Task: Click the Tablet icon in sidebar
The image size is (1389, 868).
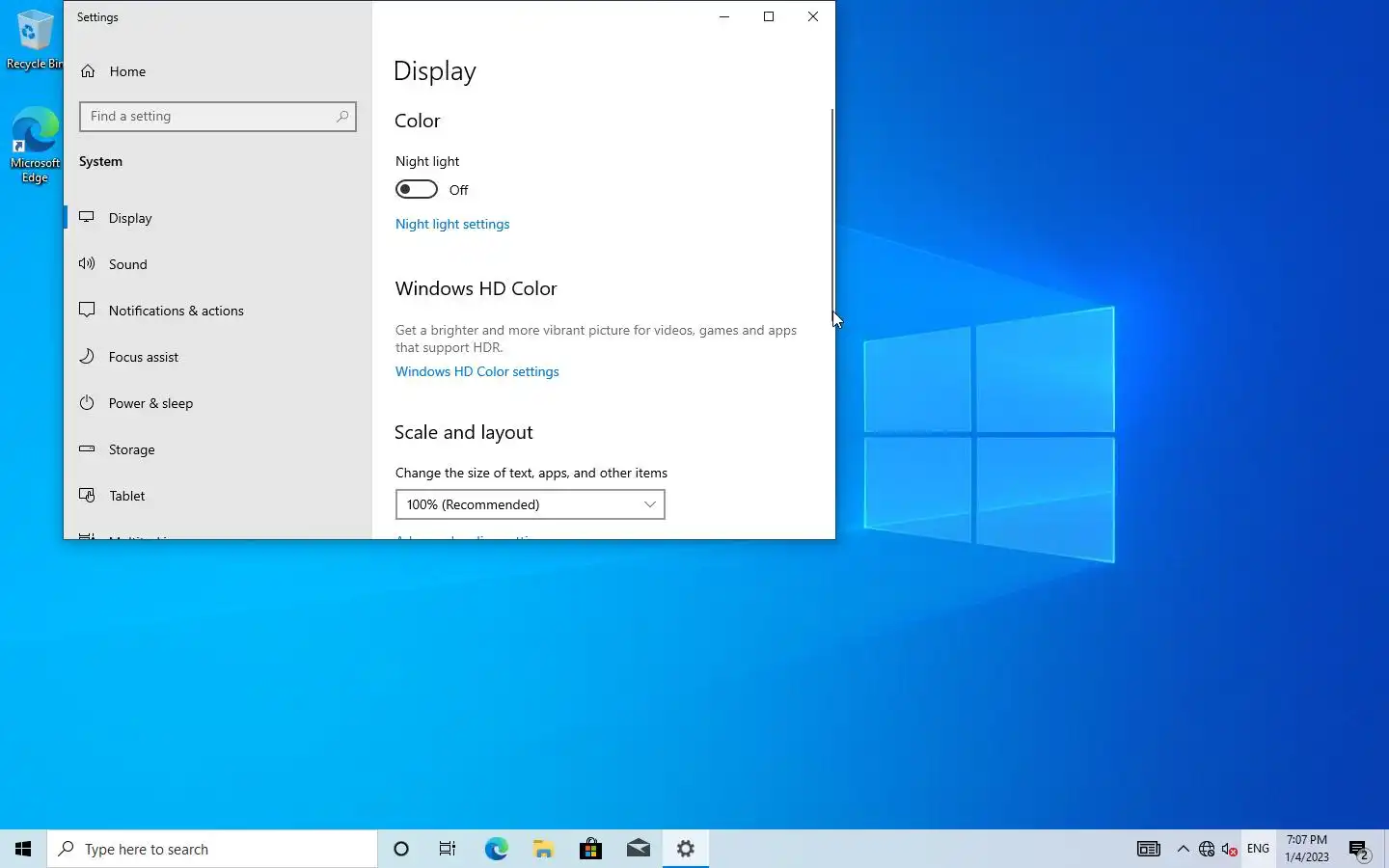Action: (87, 496)
